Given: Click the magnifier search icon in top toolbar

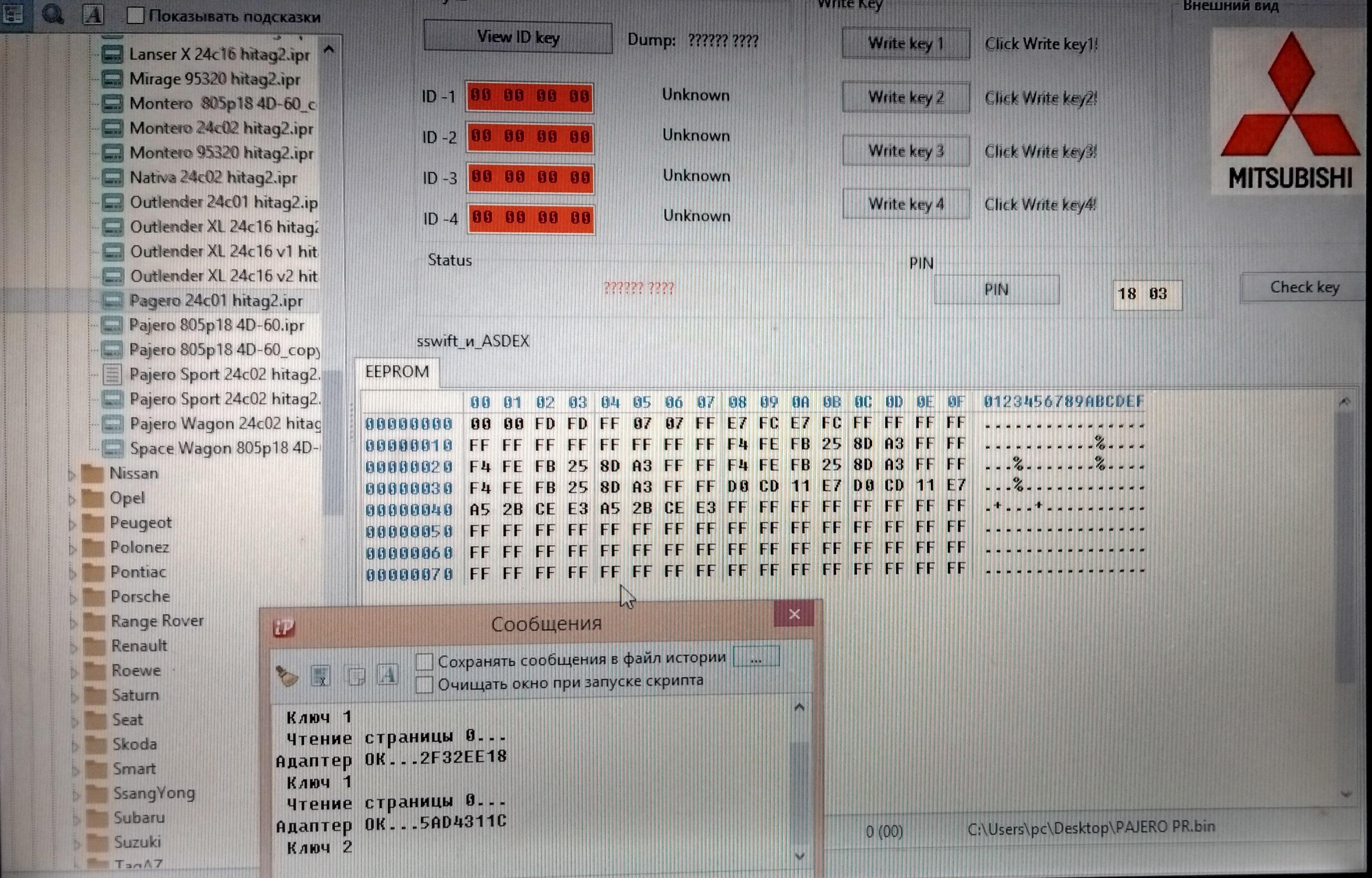Looking at the screenshot, I should [x=52, y=14].
